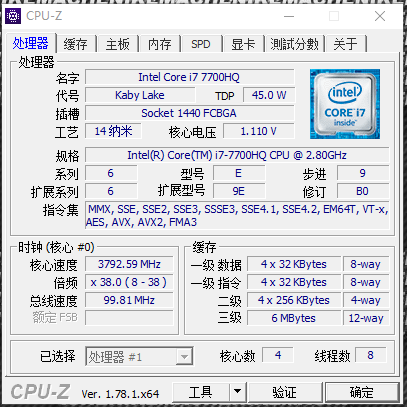Click the processor name field Intel Core i7 7700HQ
The image size is (407, 407).
(x=189, y=77)
